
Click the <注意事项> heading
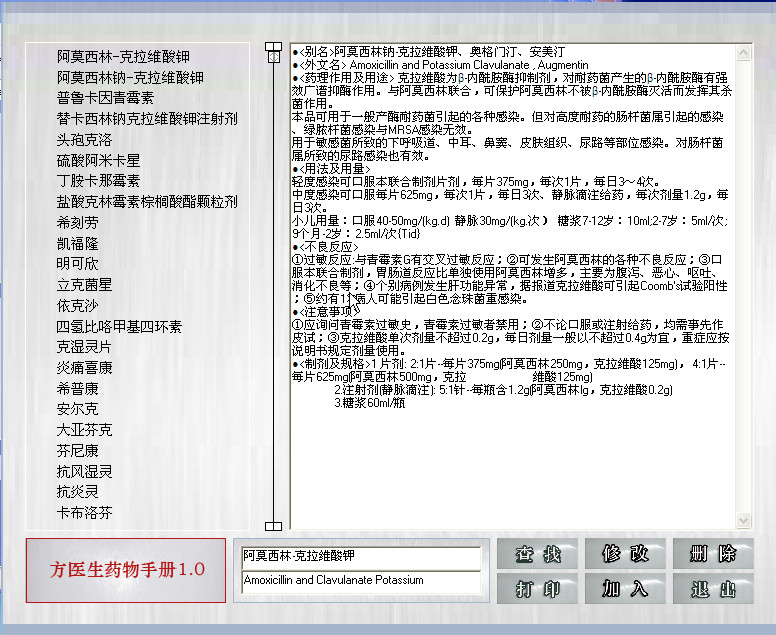click(x=329, y=311)
